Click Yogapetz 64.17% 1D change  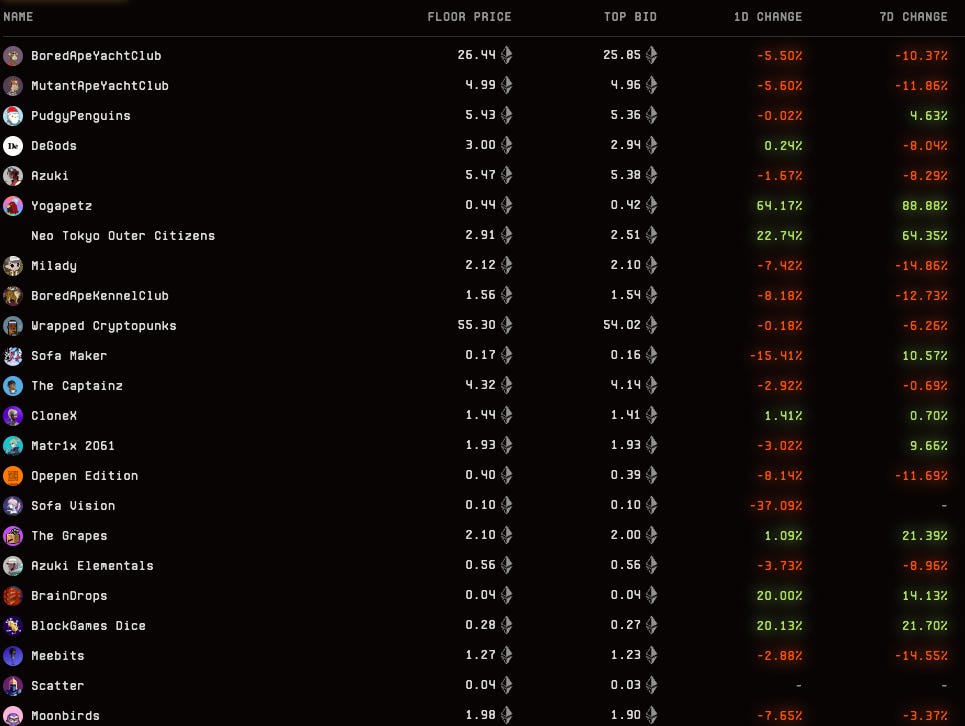tap(779, 205)
